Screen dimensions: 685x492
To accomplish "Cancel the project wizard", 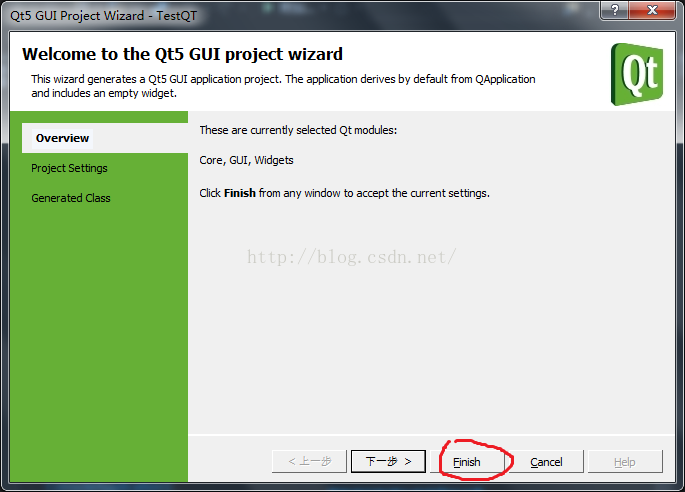I will tap(546, 462).
